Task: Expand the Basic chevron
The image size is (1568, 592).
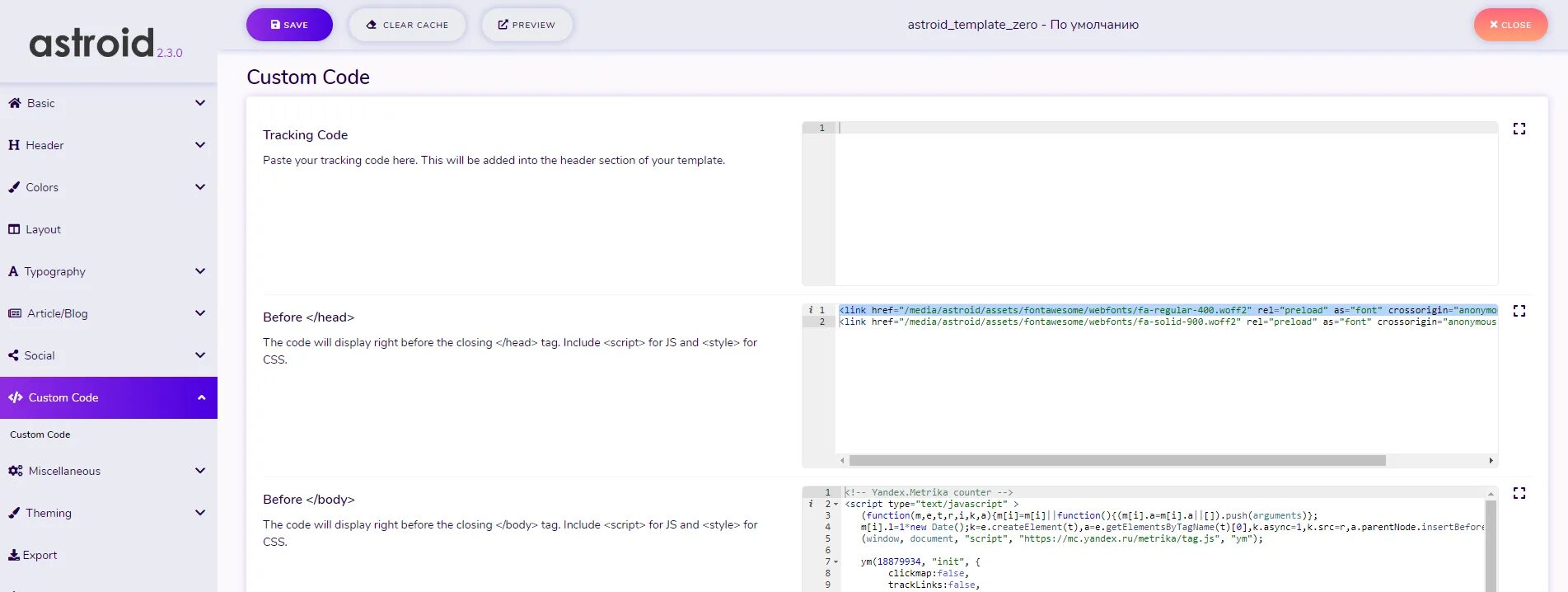Action: [200, 103]
